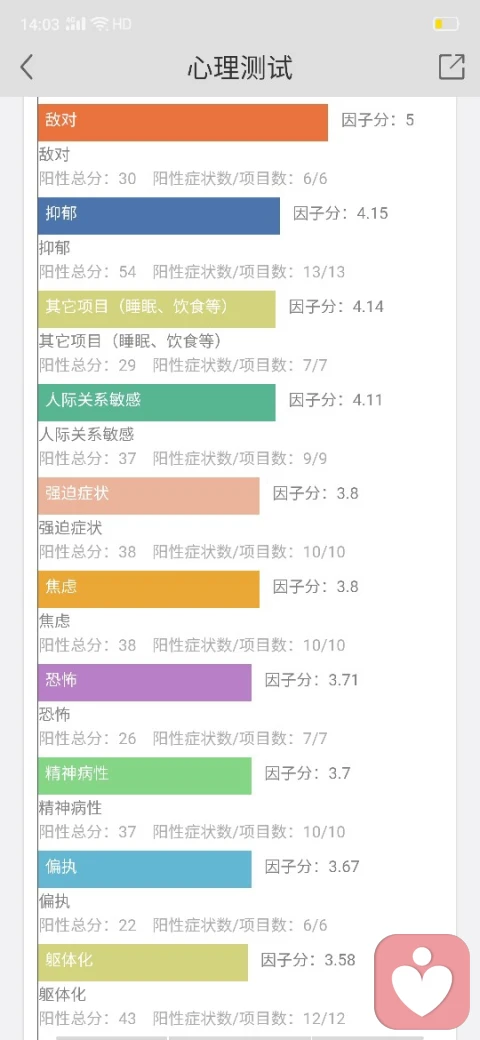
Task: Select the purple 恐怖 bar
Action: pyautogui.click(x=145, y=682)
